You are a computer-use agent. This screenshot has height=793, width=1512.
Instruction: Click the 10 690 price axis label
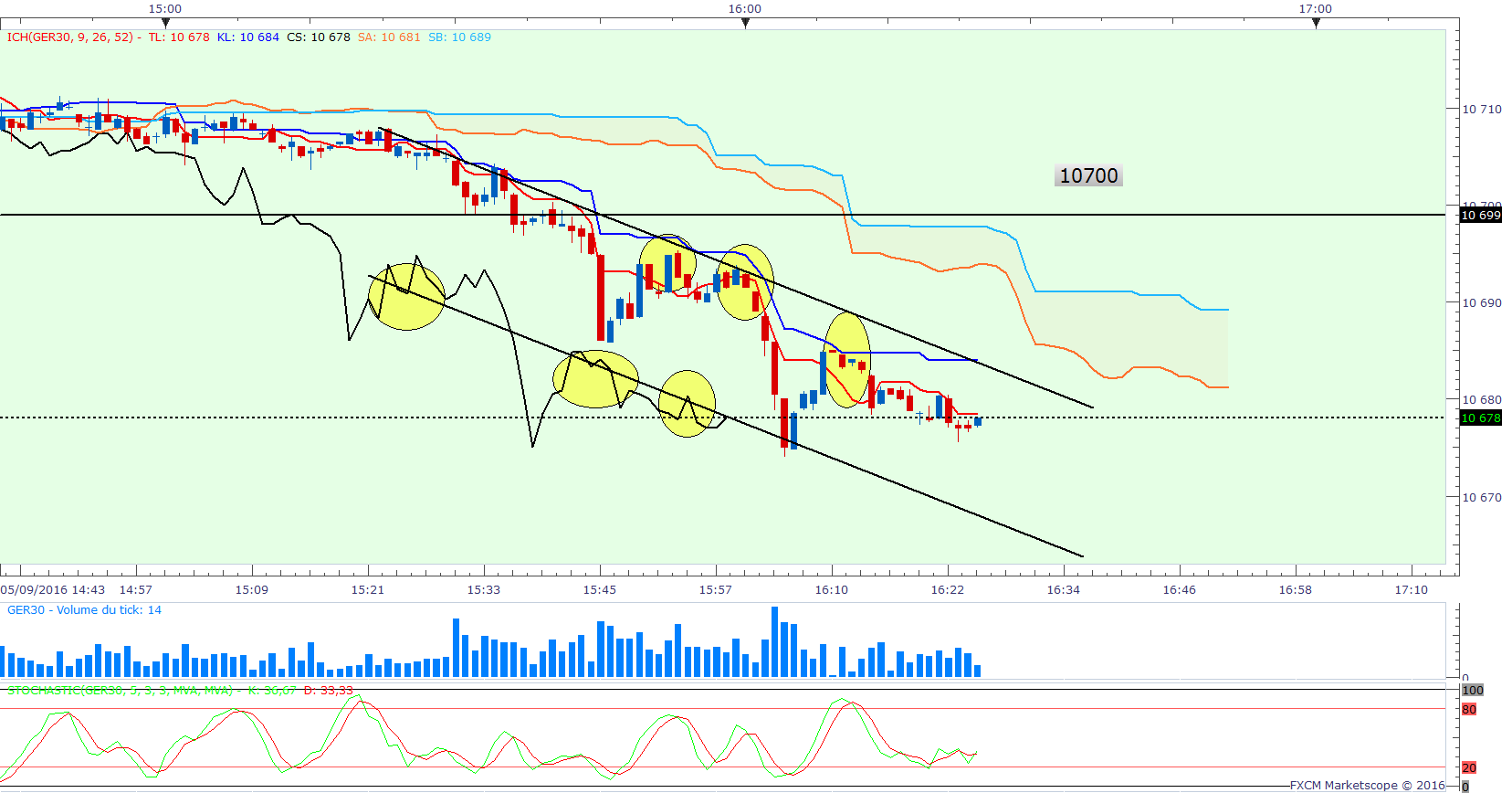pos(1482,302)
